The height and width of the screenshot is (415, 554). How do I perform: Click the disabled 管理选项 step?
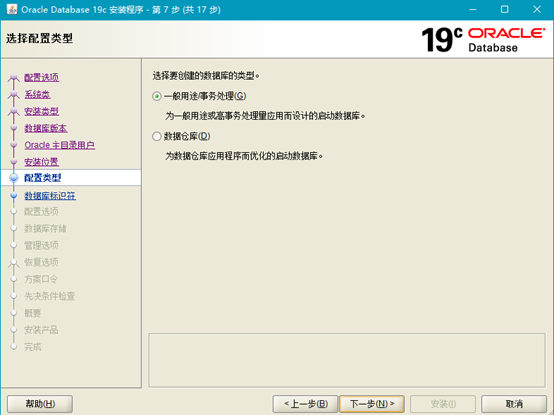[x=41, y=245]
